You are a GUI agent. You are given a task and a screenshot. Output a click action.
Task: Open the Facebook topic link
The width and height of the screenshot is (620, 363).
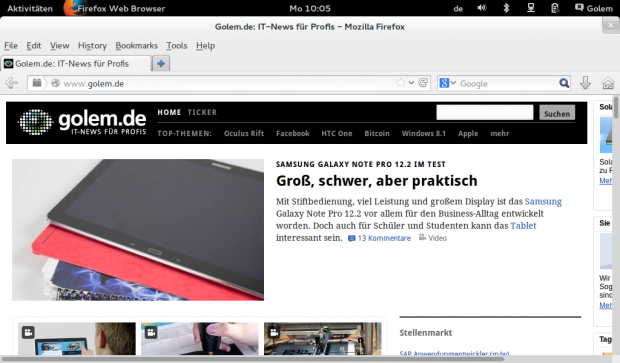(293, 133)
